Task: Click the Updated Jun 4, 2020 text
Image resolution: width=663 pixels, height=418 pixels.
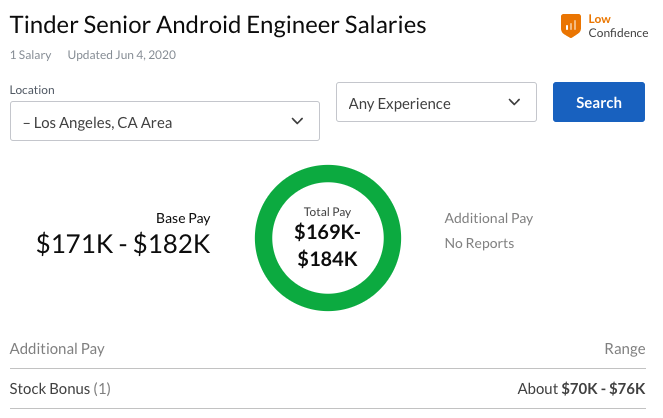Action: [x=121, y=55]
